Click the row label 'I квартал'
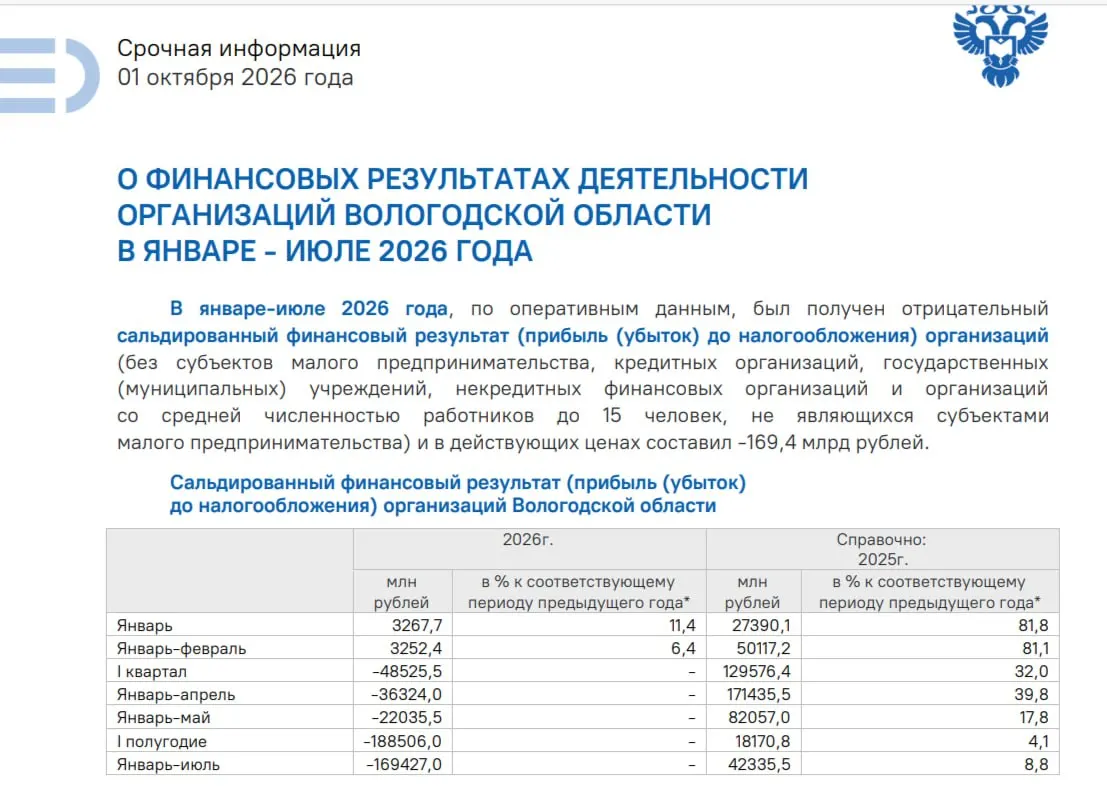This screenshot has width=1107, height=786. point(152,672)
